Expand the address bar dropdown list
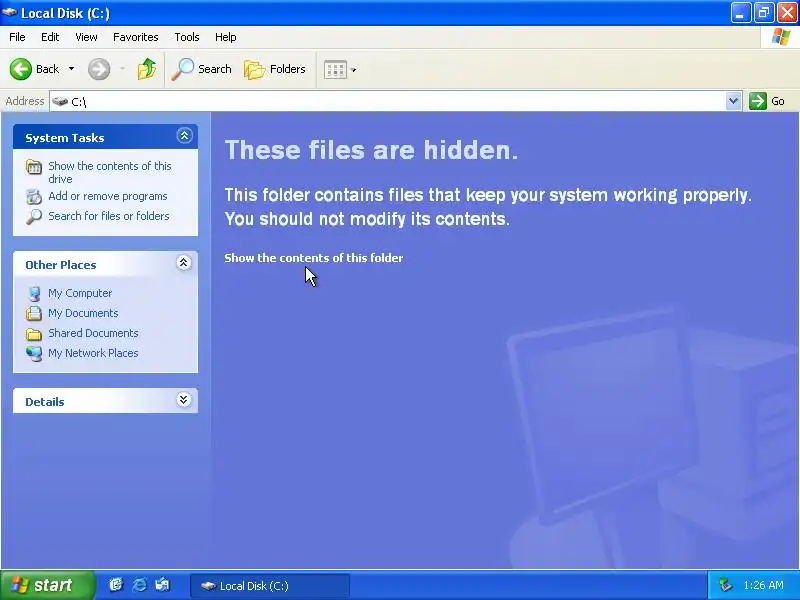The height and width of the screenshot is (600, 800). tap(734, 101)
